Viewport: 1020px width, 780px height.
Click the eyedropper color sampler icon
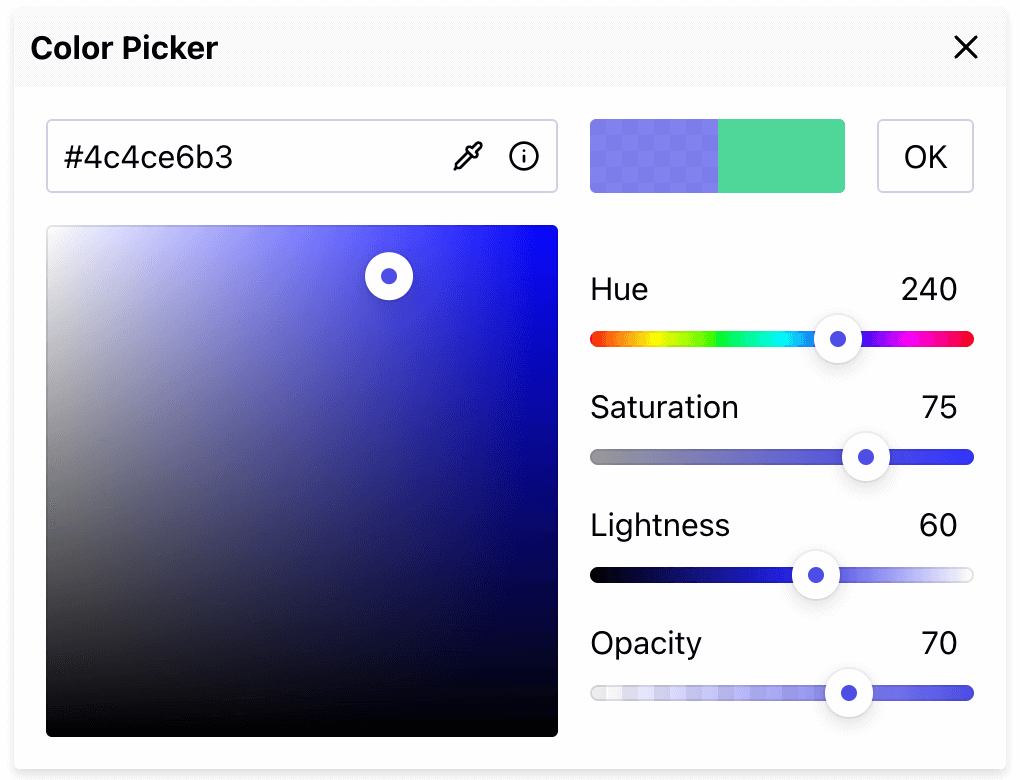[468, 156]
